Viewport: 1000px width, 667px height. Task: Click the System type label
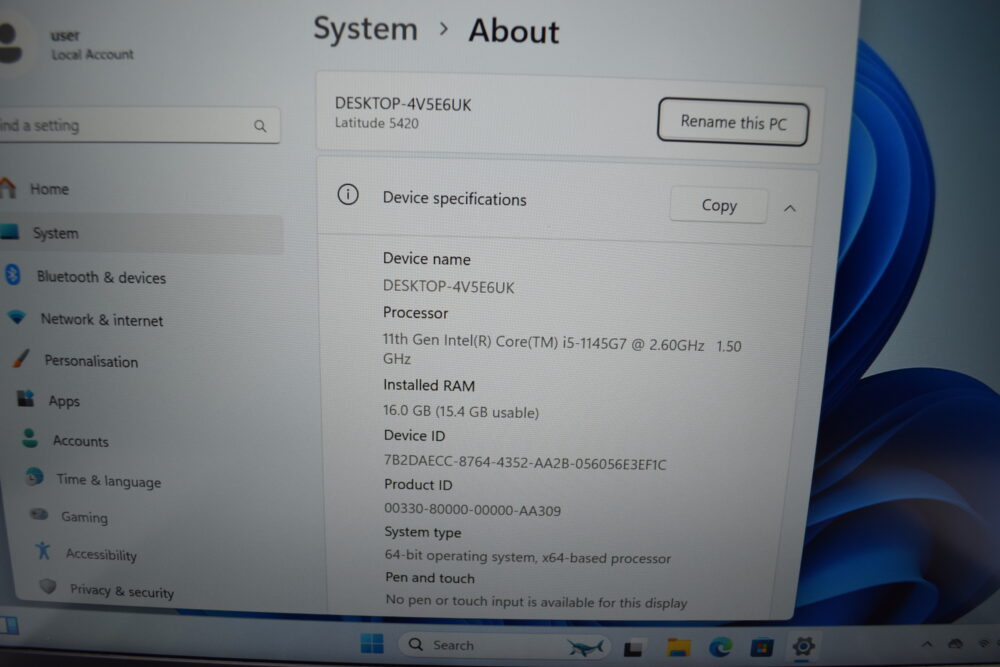click(422, 532)
